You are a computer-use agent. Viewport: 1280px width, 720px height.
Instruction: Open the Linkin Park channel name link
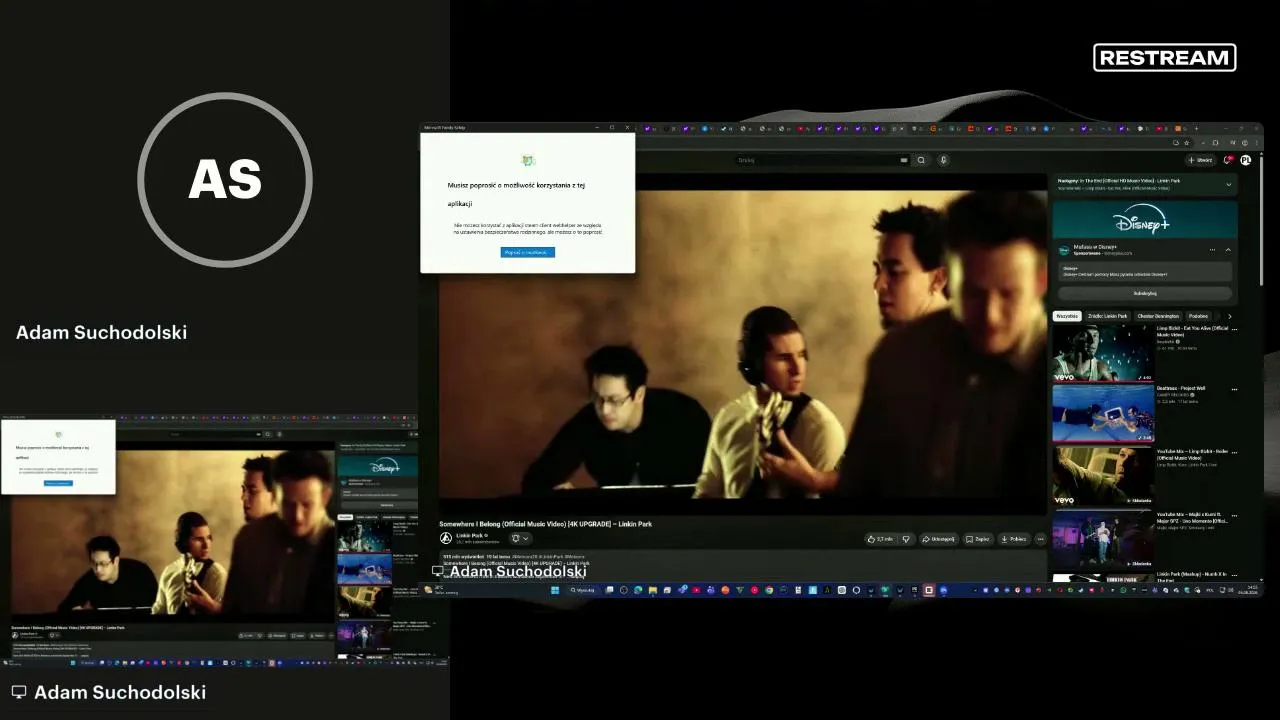click(470, 535)
